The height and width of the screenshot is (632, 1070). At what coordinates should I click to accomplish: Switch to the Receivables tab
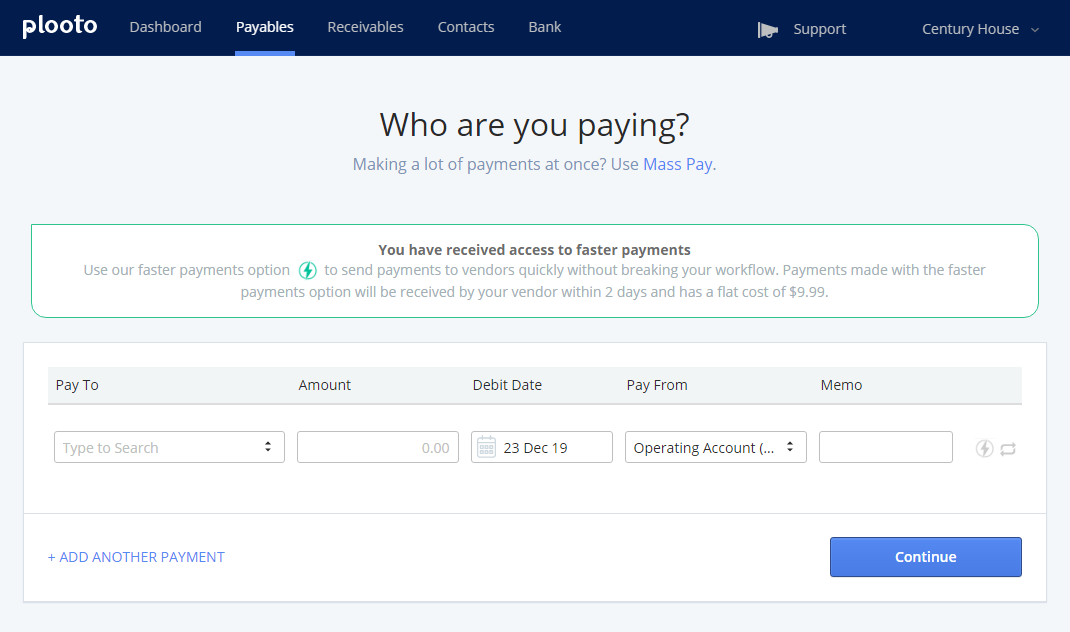click(x=365, y=27)
